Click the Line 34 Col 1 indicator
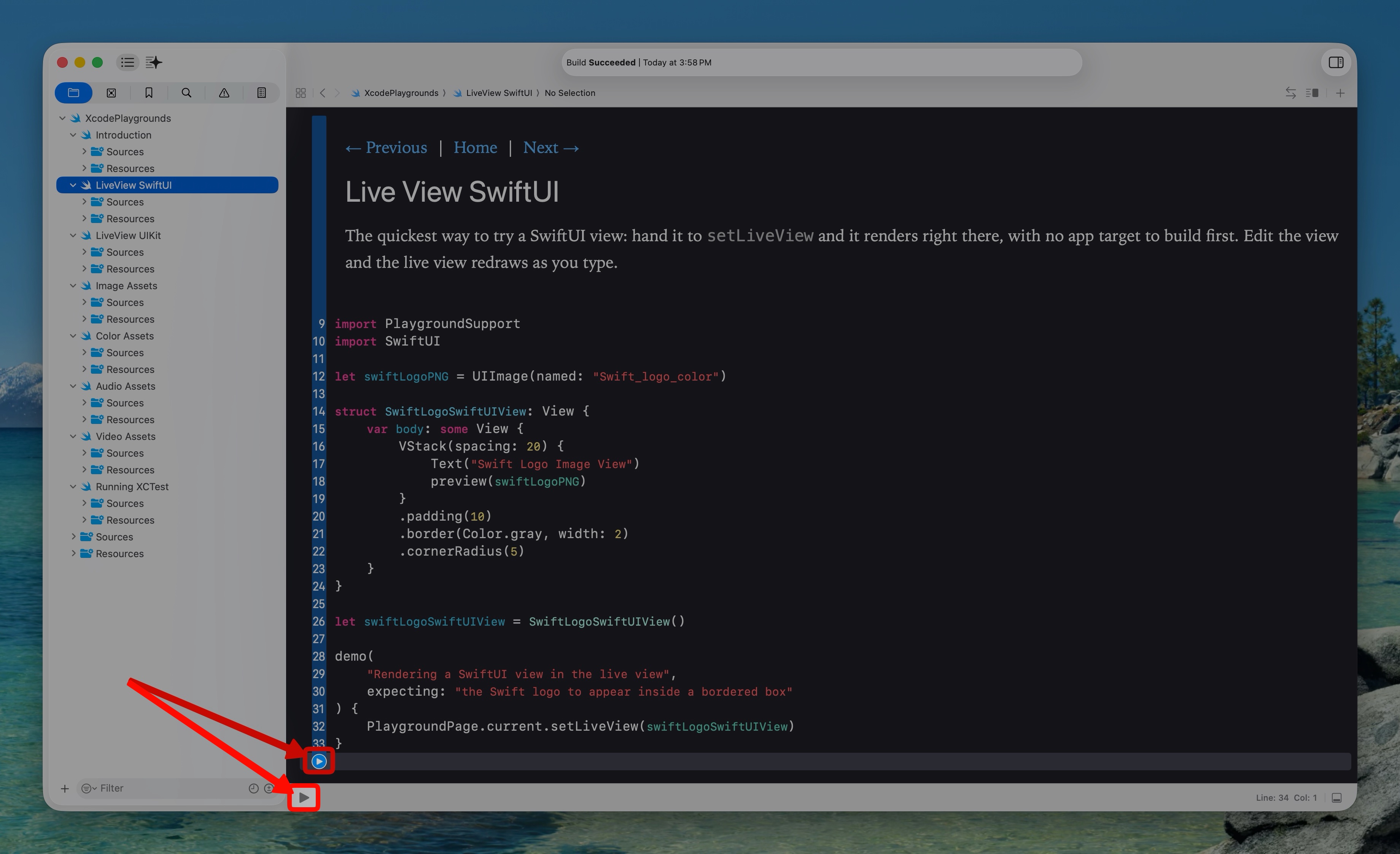 [1286, 798]
